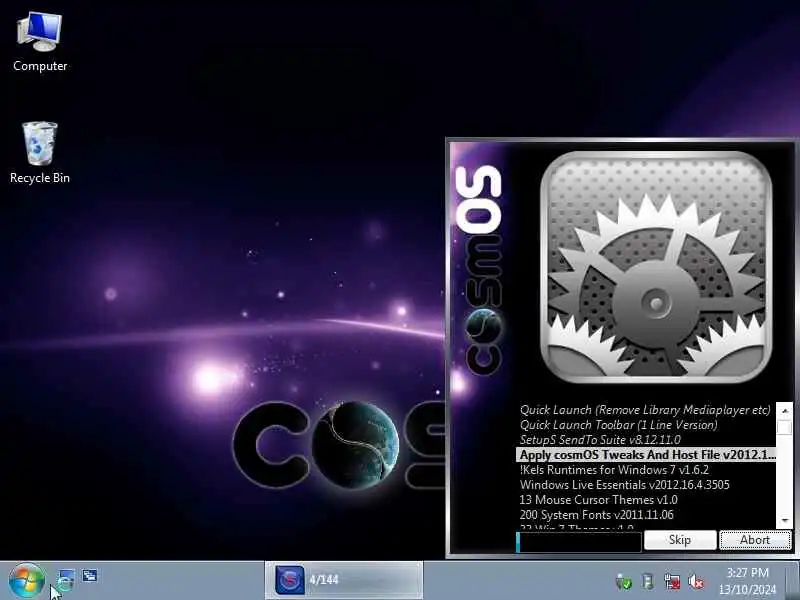Click the list scrollbar down arrow

[785, 520]
